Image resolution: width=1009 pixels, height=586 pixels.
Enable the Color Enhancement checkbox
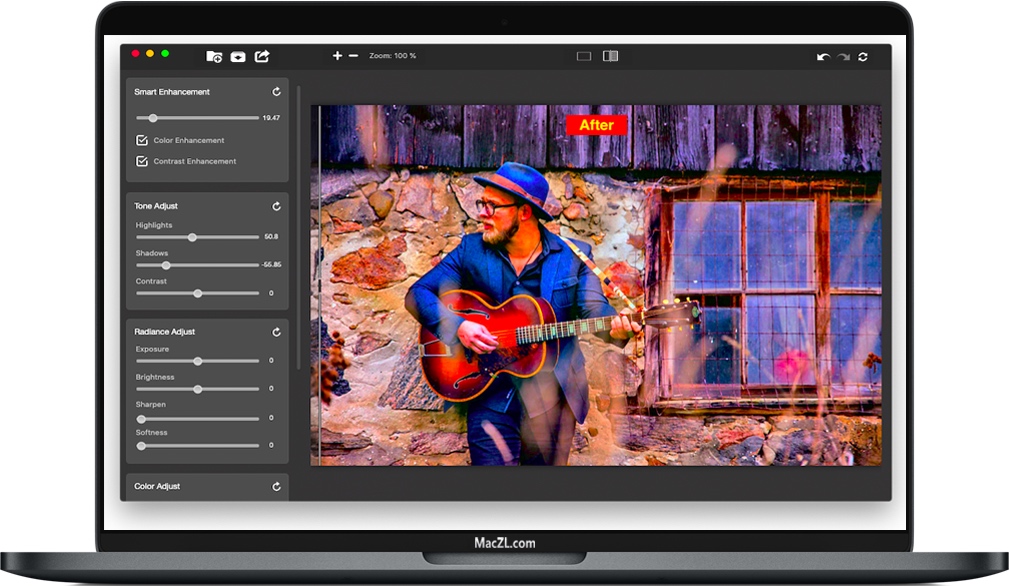[x=141, y=140]
